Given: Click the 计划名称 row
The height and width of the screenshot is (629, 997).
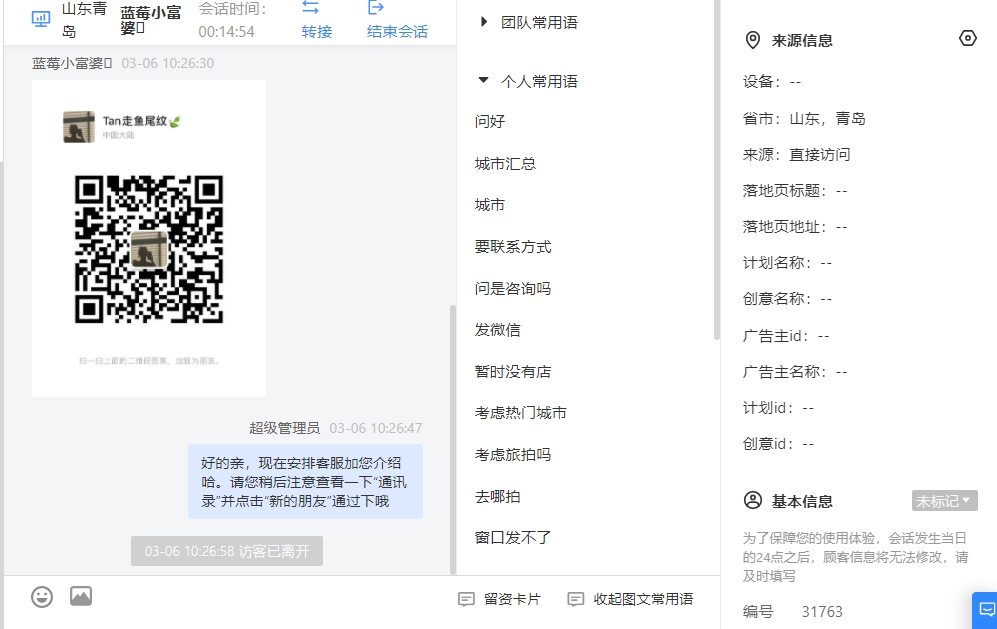Looking at the screenshot, I should [787, 263].
